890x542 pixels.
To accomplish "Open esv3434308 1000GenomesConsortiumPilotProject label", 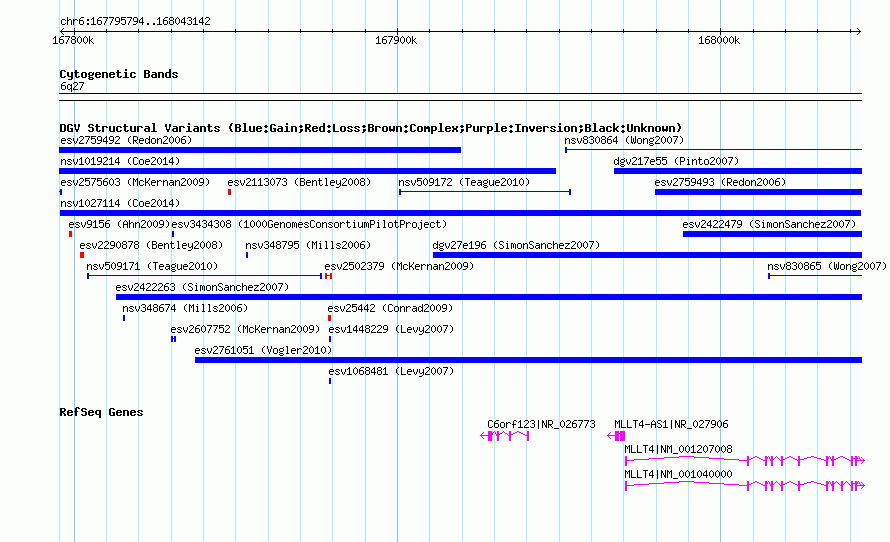I will 309,224.
